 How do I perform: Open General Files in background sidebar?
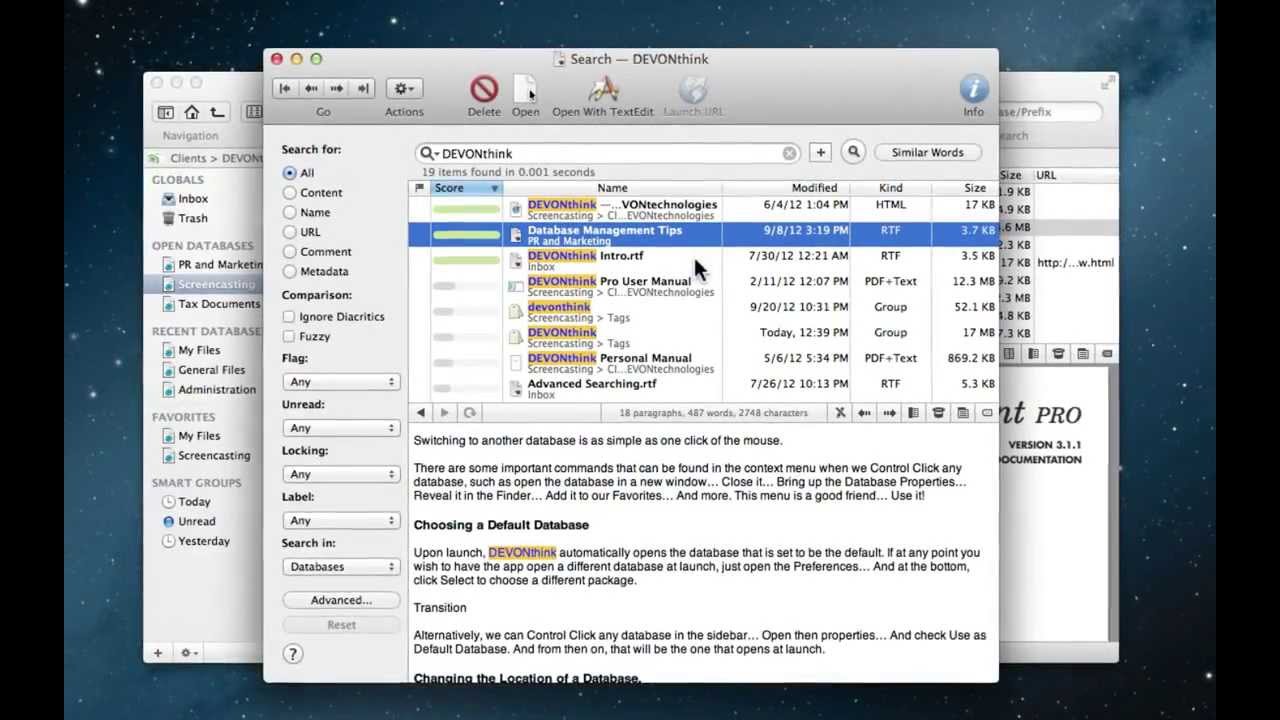(x=211, y=370)
